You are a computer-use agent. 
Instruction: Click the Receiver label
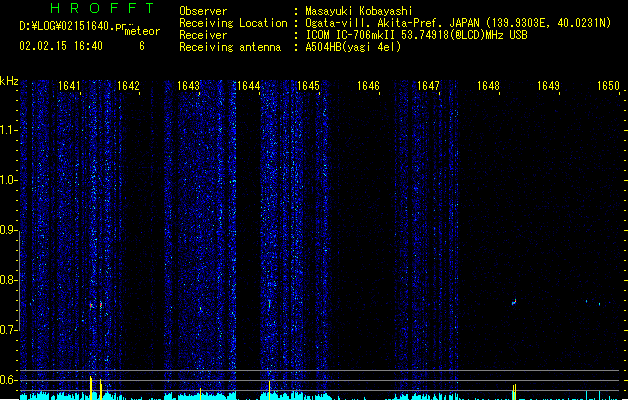tap(203, 35)
